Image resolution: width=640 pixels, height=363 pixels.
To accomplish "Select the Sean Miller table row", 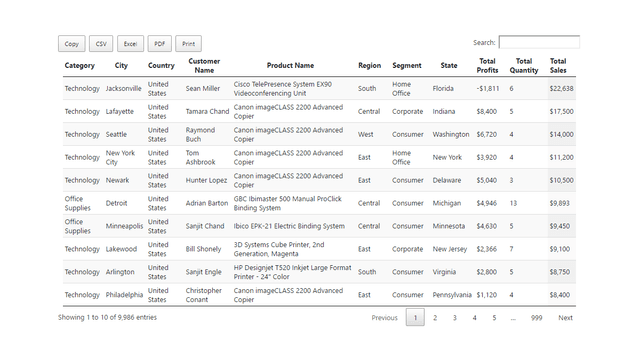I will pos(319,89).
